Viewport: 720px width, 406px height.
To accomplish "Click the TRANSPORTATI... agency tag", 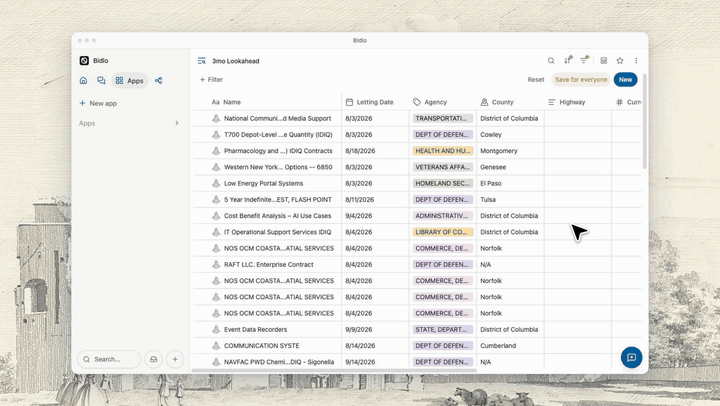I will [443, 118].
